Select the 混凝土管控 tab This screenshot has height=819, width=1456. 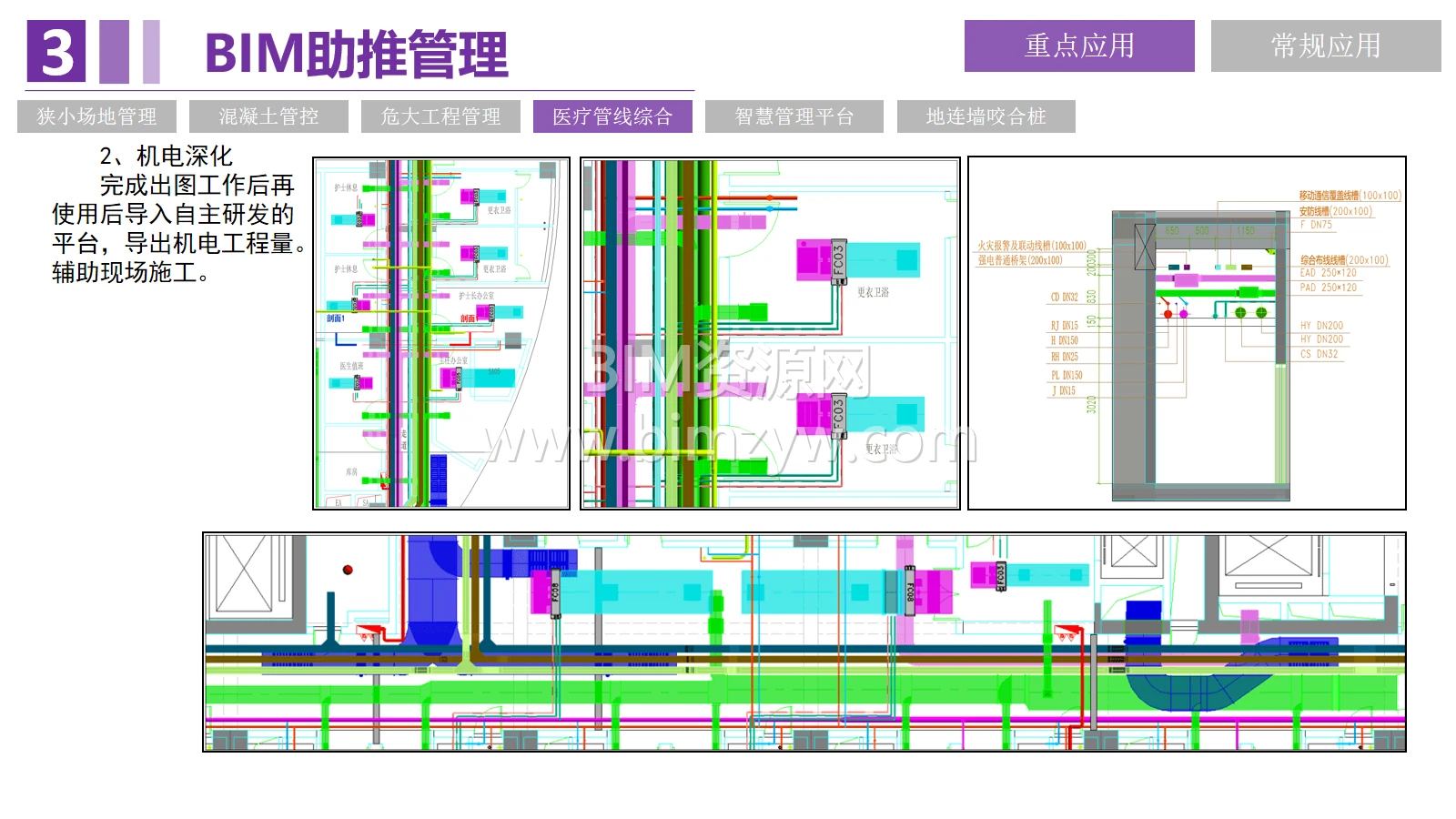coord(268,116)
